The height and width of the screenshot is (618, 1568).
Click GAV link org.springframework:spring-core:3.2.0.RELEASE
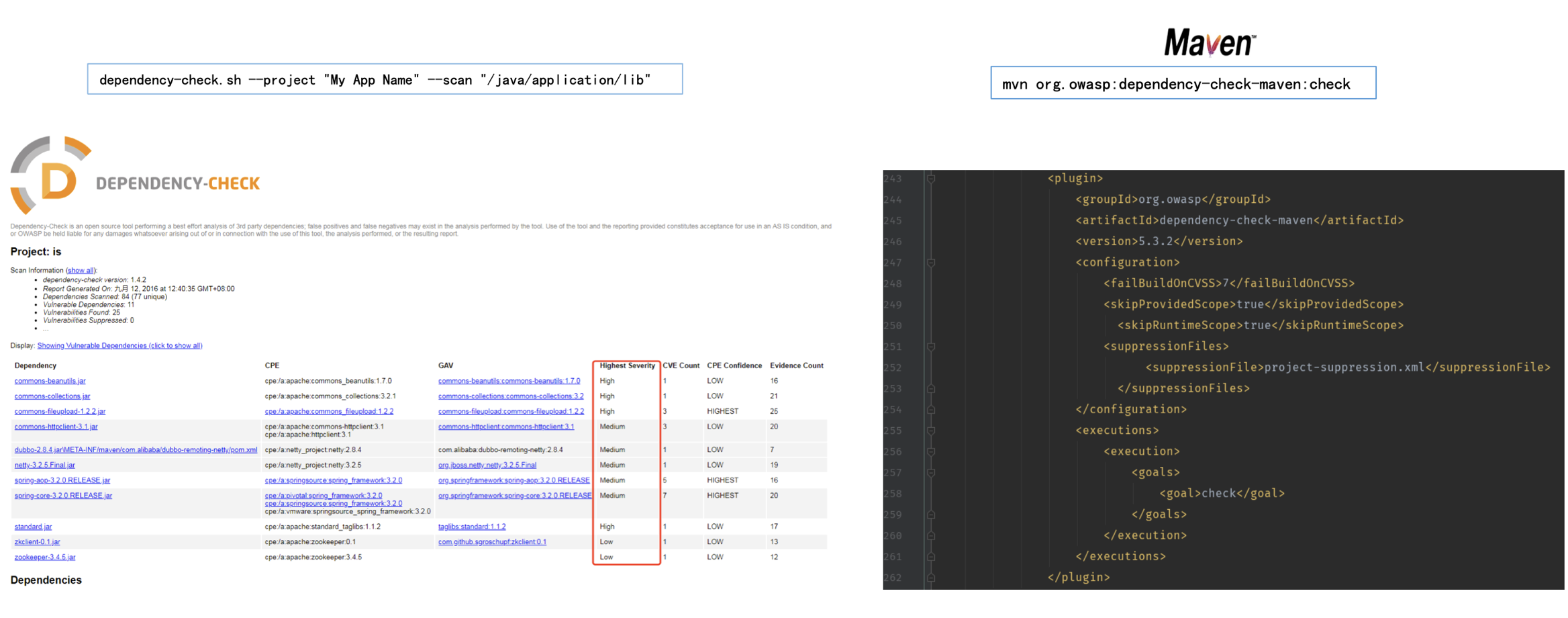[x=515, y=496]
